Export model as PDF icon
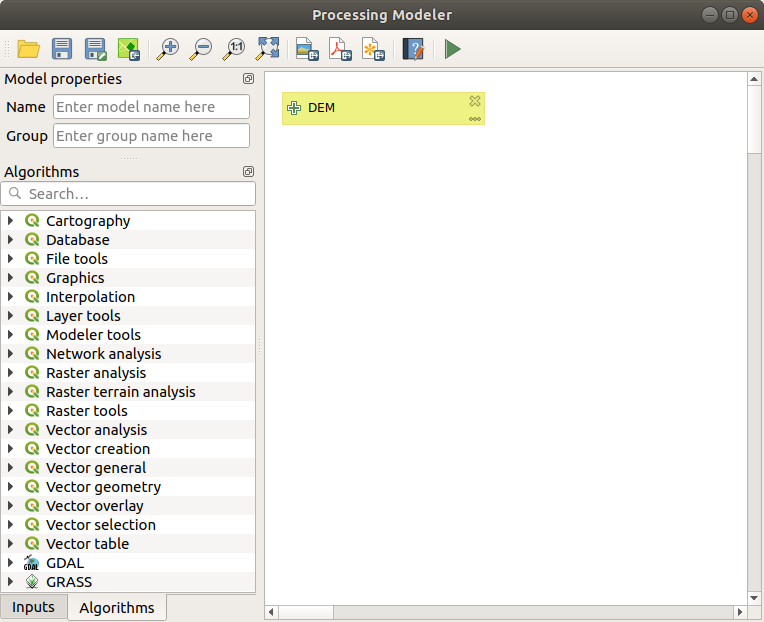Screen dimensions: 764x622 [x=341, y=49]
